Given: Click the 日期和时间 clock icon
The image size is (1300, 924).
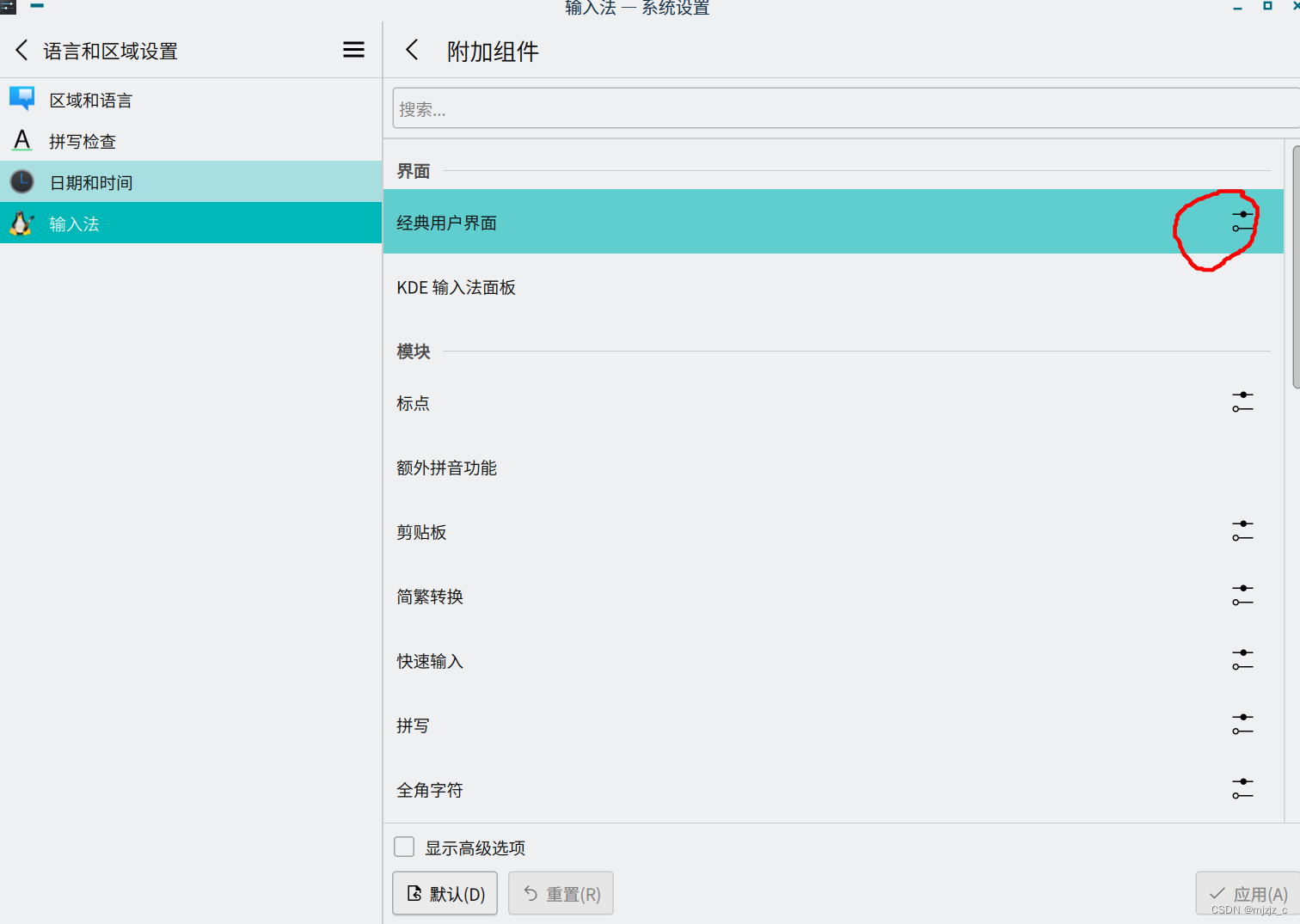Looking at the screenshot, I should pos(21,181).
